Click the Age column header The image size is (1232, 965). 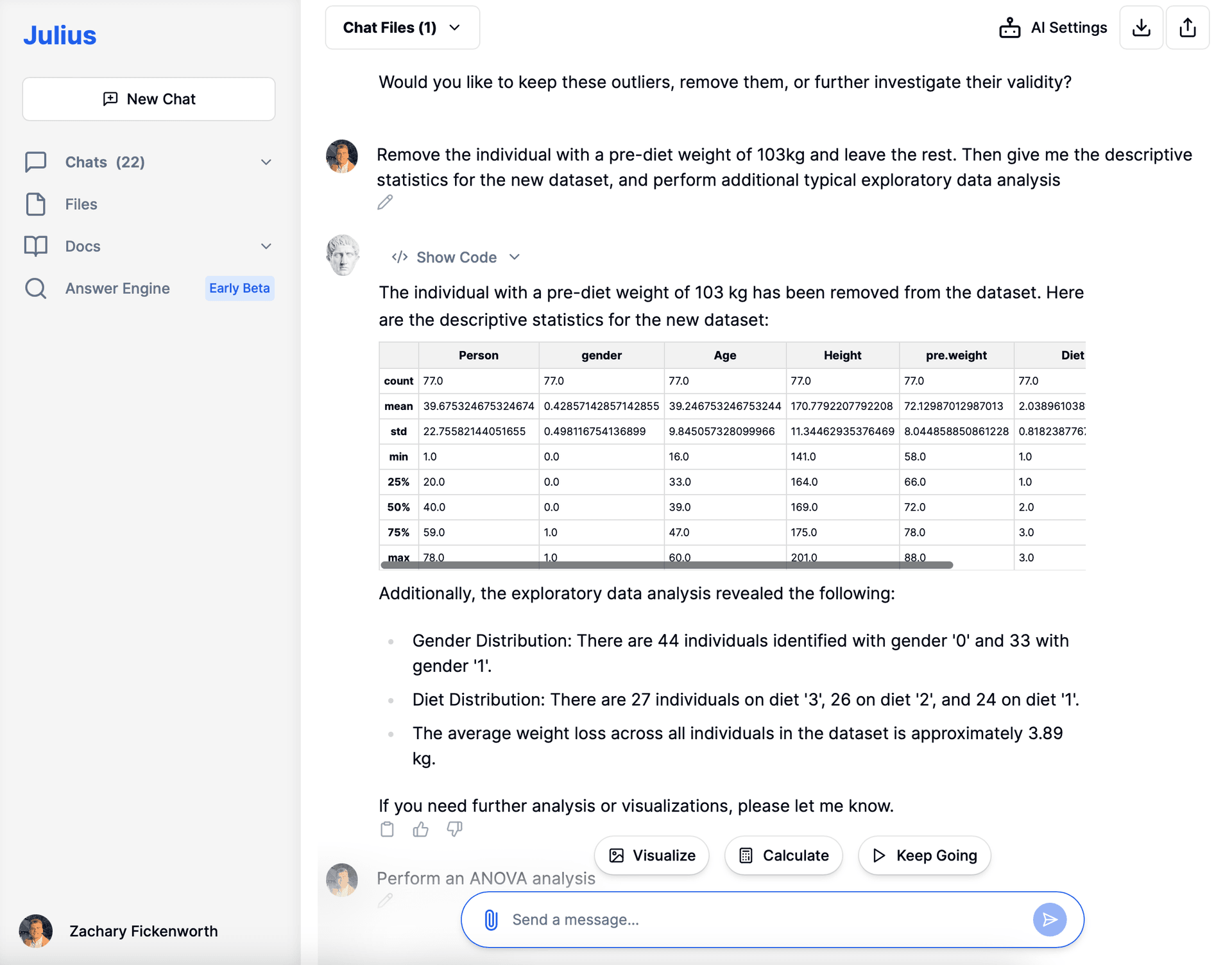click(x=725, y=355)
